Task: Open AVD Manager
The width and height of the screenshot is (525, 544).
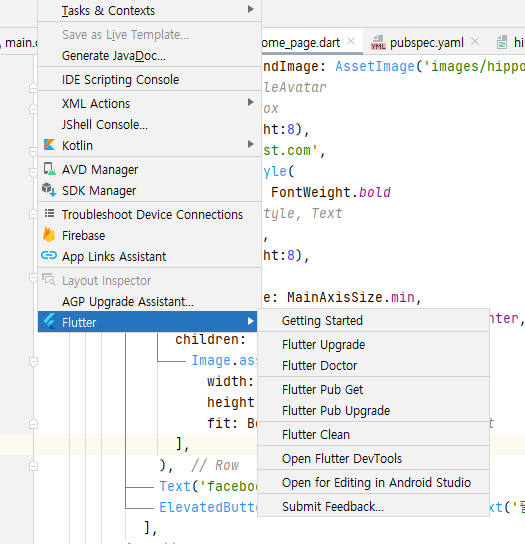Action: (x=150, y=169)
